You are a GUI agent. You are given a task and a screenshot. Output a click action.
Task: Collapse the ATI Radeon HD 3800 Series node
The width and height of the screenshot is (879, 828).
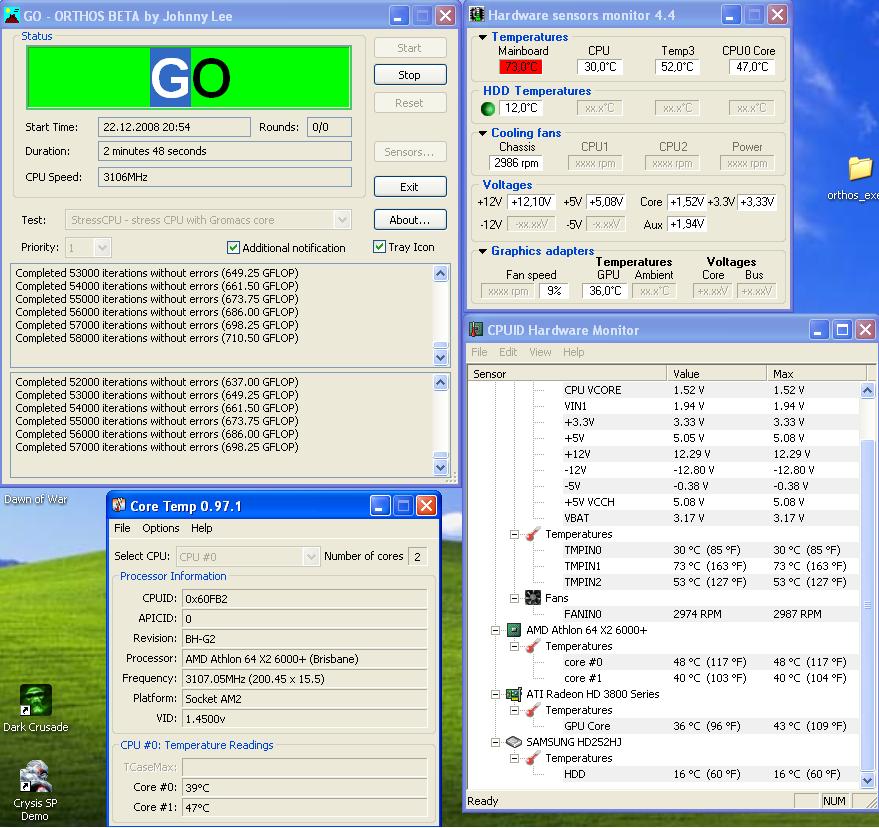495,694
